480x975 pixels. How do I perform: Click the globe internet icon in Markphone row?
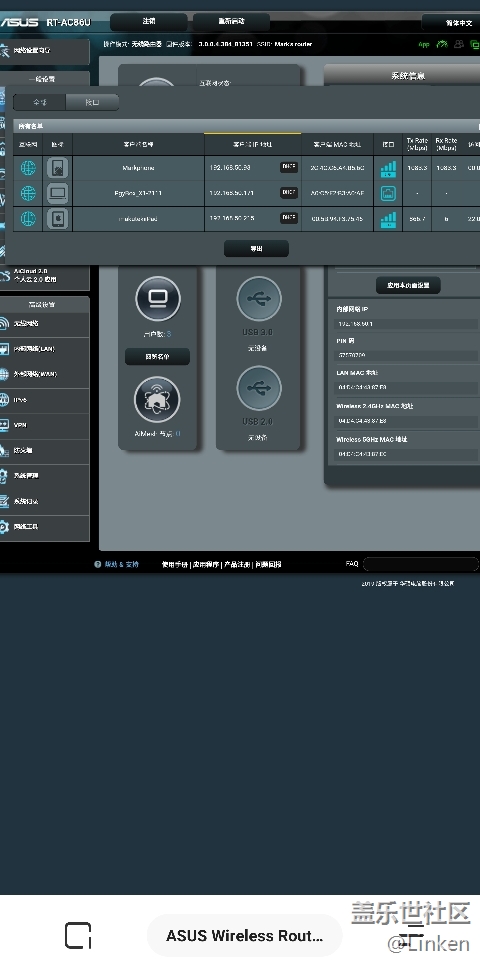pos(28,168)
